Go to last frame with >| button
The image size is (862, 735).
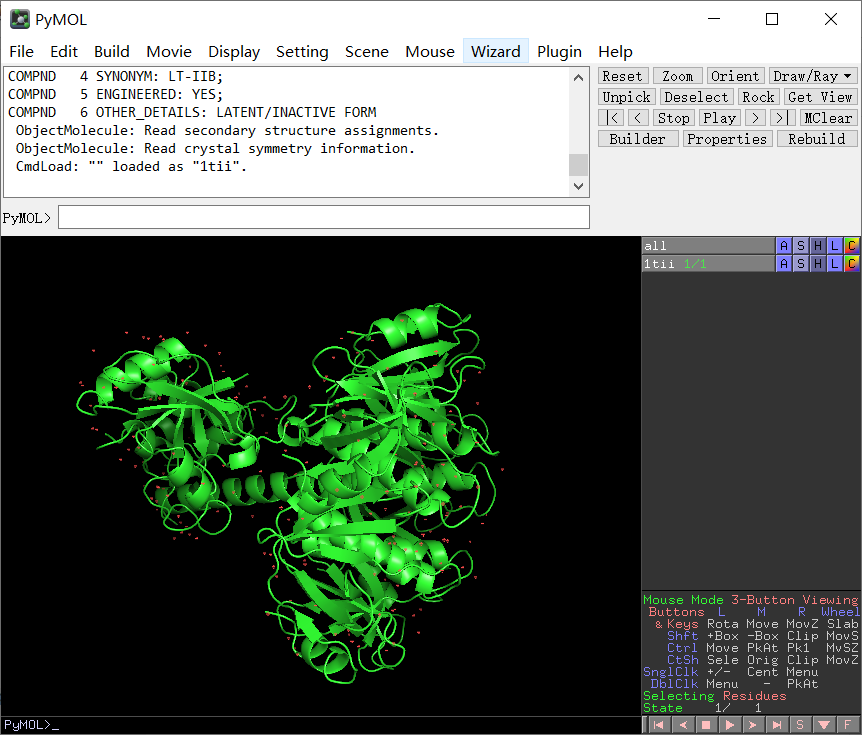tap(782, 118)
